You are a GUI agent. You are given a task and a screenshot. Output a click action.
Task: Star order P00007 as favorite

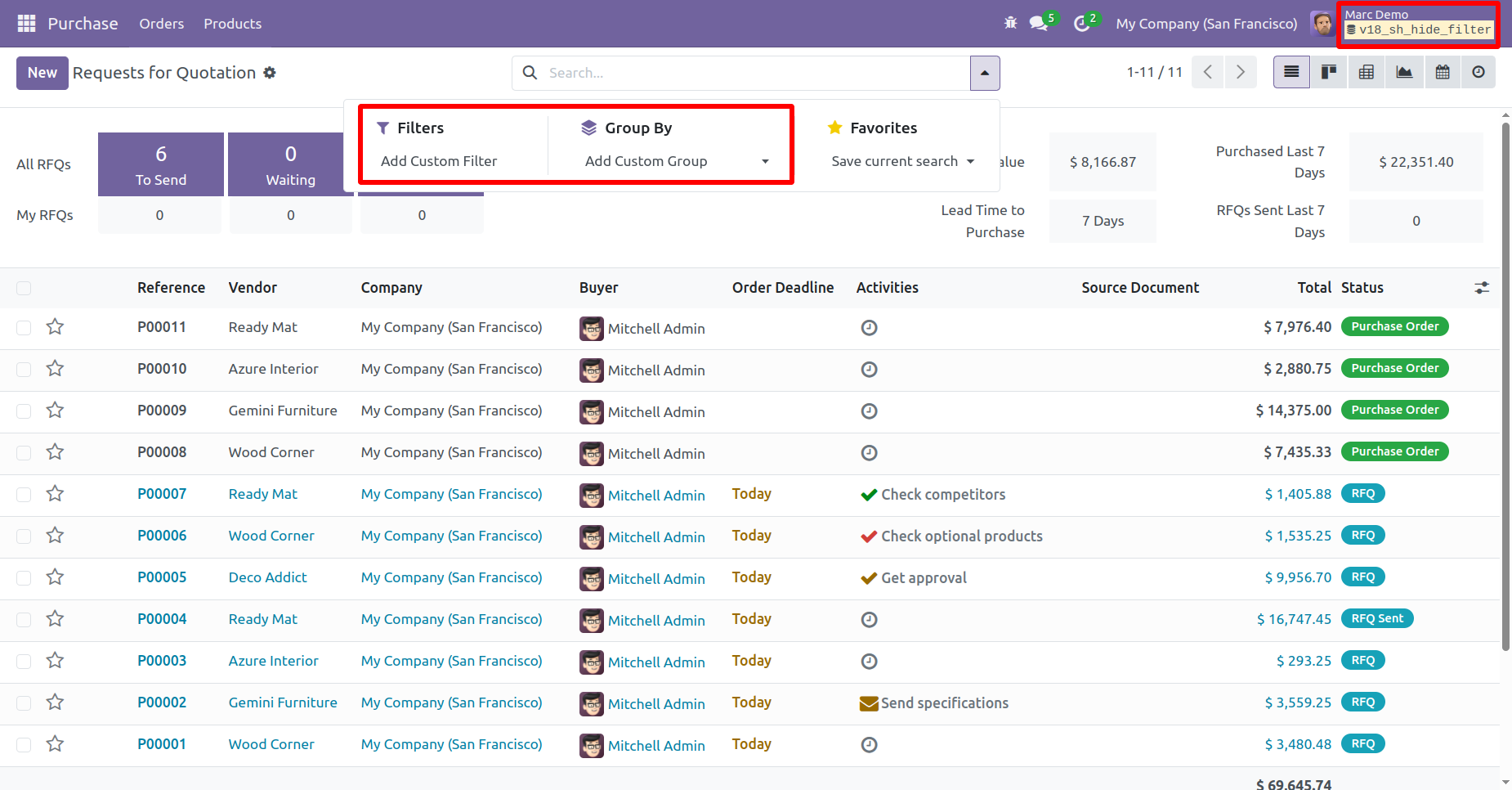(55, 494)
